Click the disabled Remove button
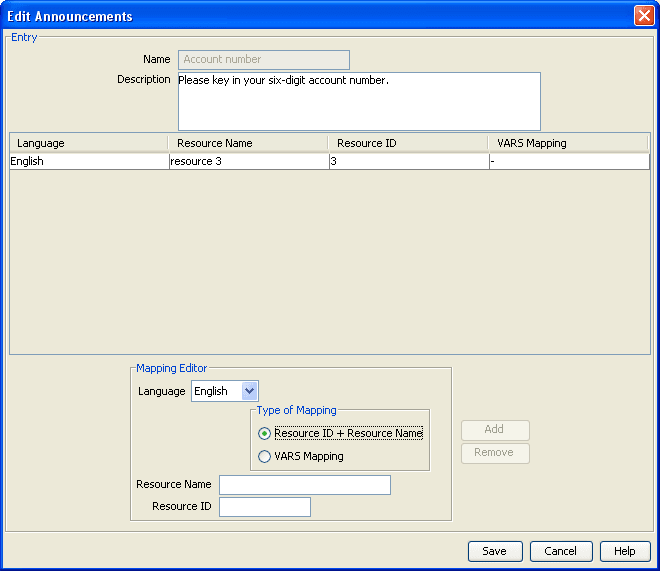 (495, 453)
